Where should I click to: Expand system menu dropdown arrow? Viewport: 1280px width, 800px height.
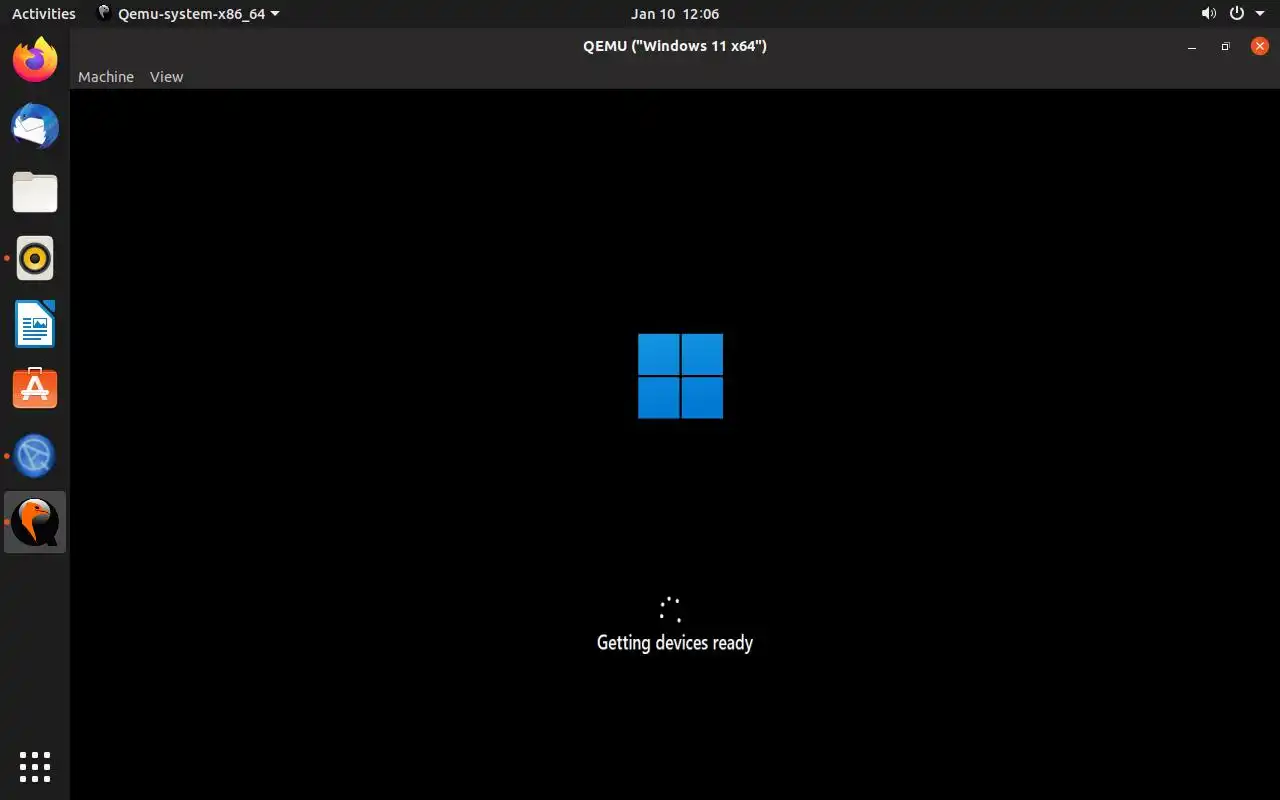point(1260,14)
